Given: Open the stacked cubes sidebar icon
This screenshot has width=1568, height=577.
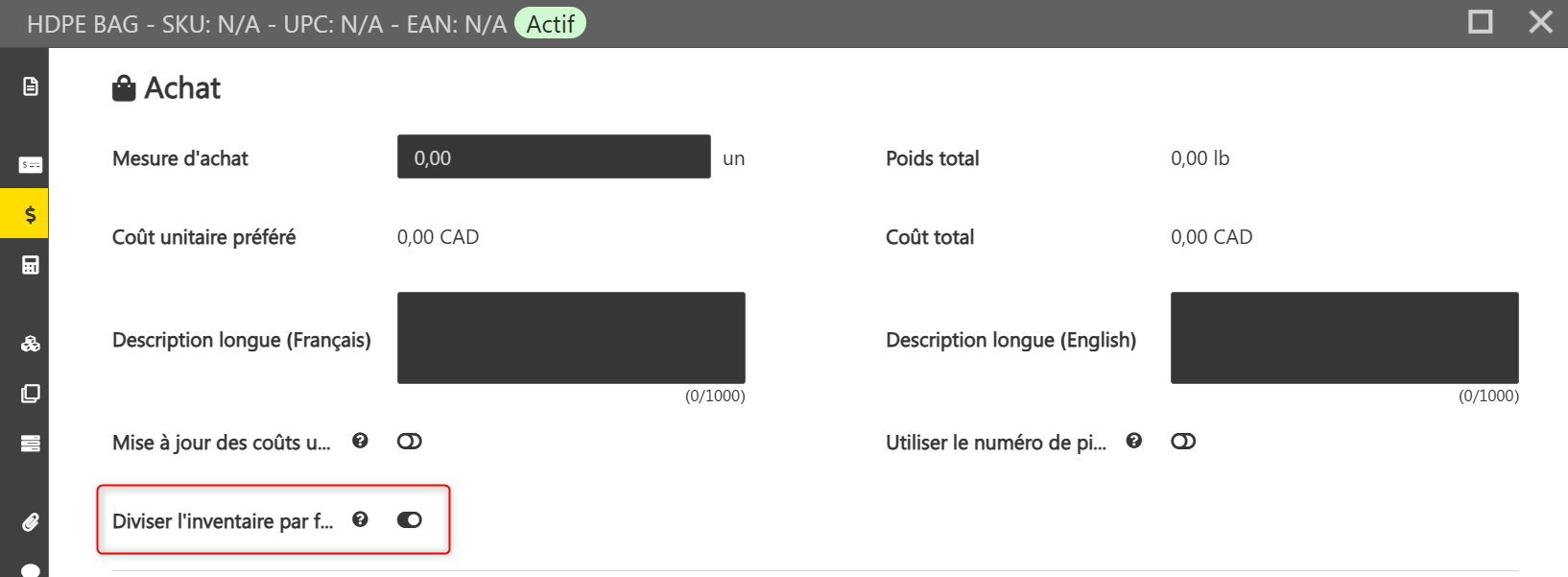Looking at the screenshot, I should (31, 344).
